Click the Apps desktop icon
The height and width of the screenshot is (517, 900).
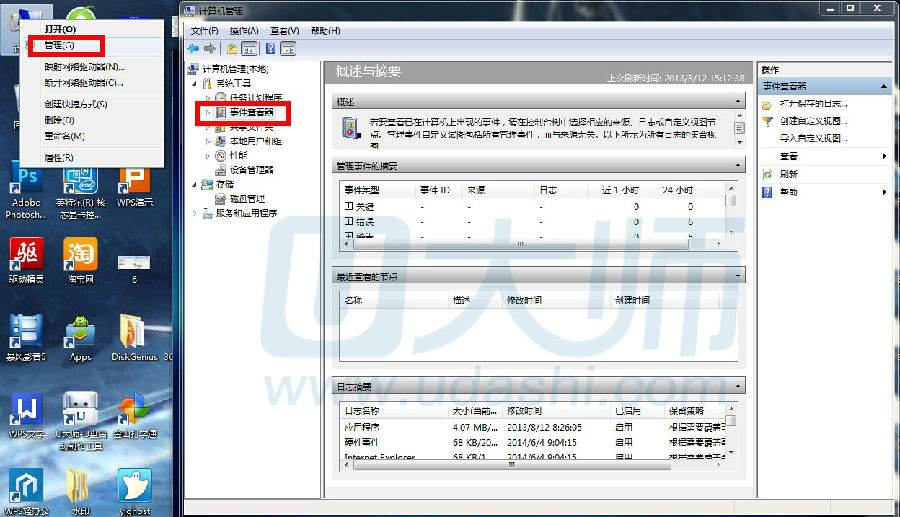tap(80, 338)
